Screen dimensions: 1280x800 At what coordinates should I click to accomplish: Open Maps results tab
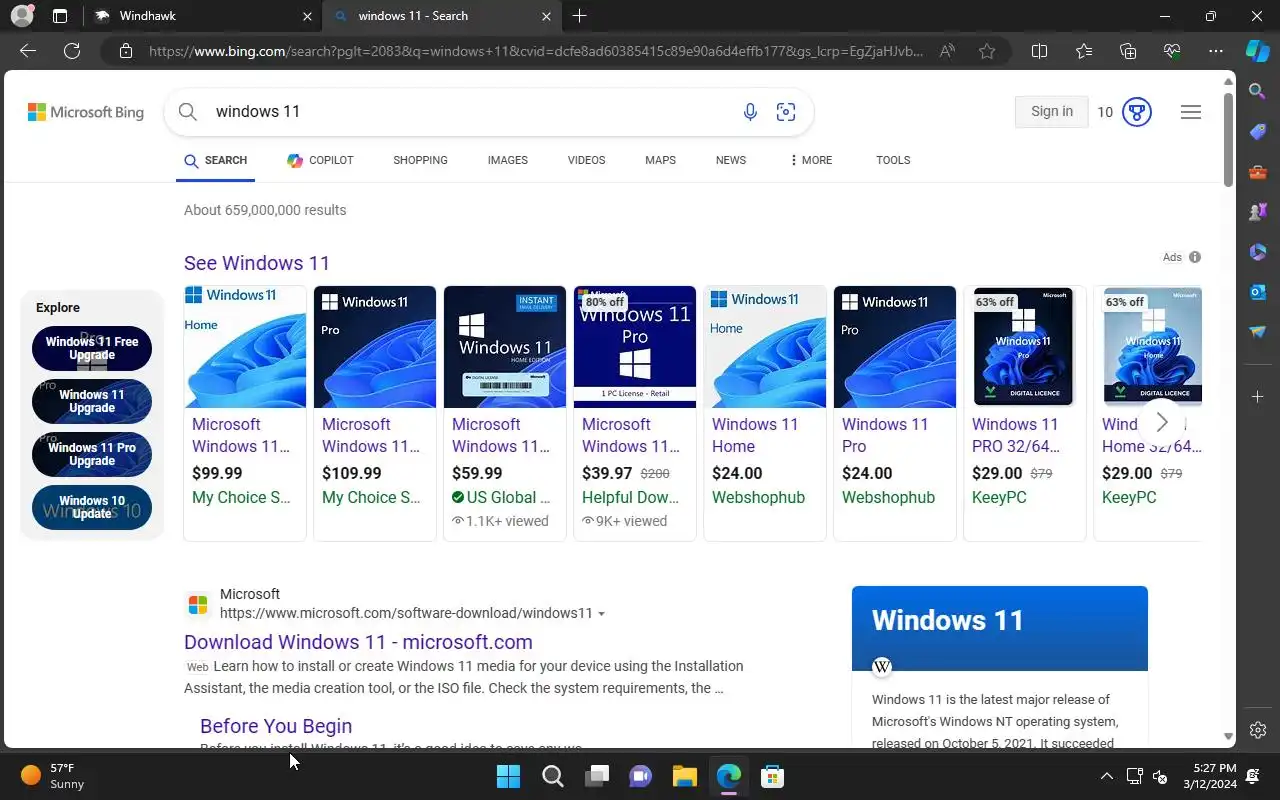coord(660,160)
